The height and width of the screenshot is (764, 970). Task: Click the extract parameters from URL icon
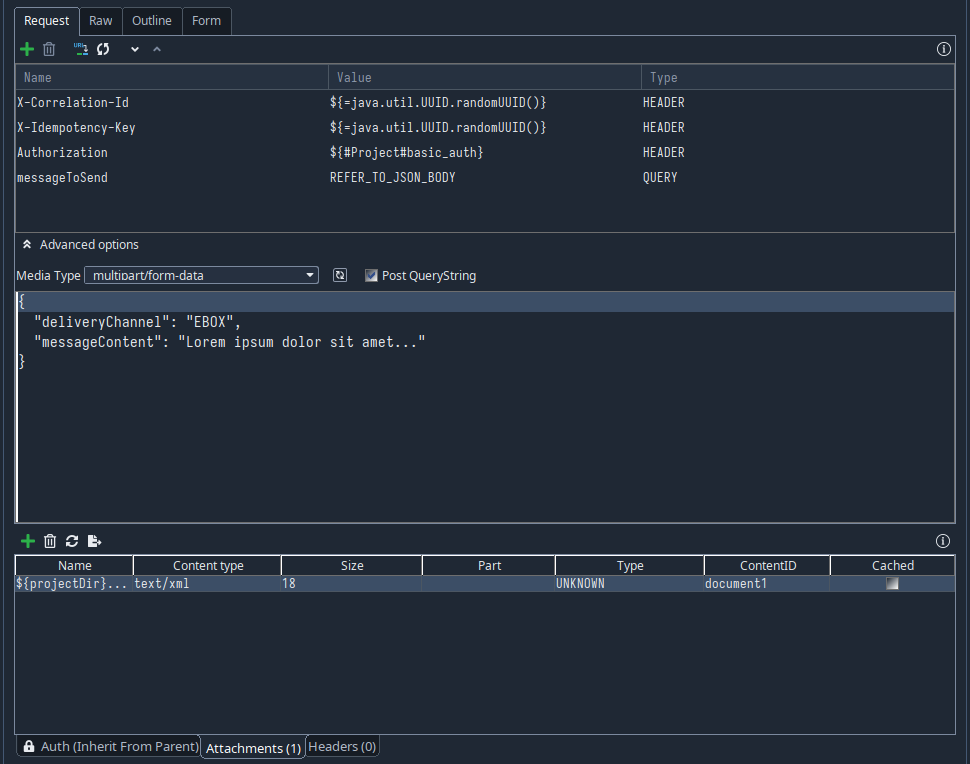click(81, 49)
